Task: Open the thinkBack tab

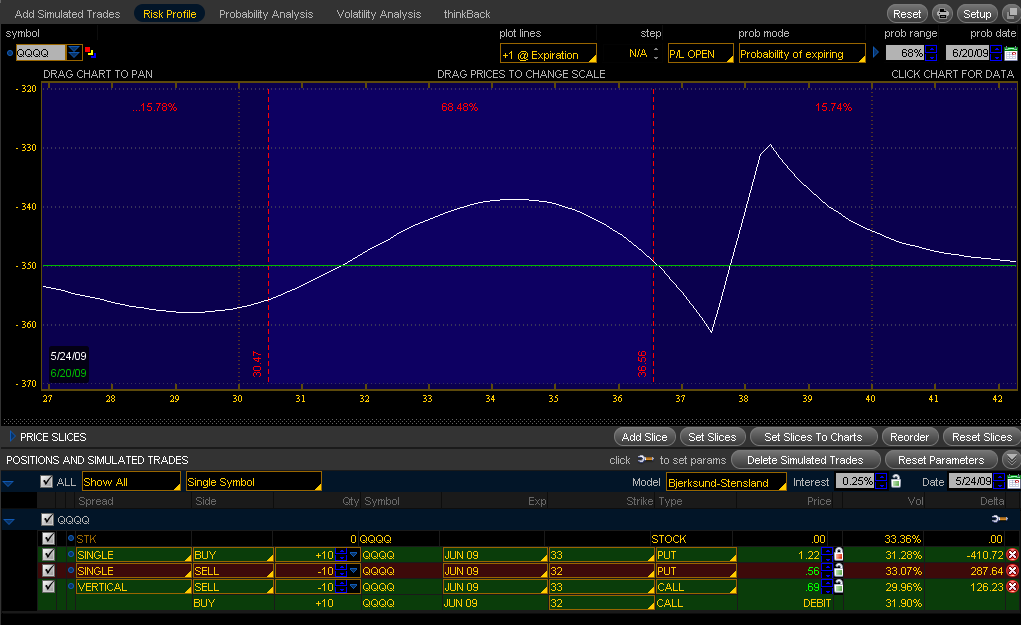Action: pyautogui.click(x=467, y=14)
